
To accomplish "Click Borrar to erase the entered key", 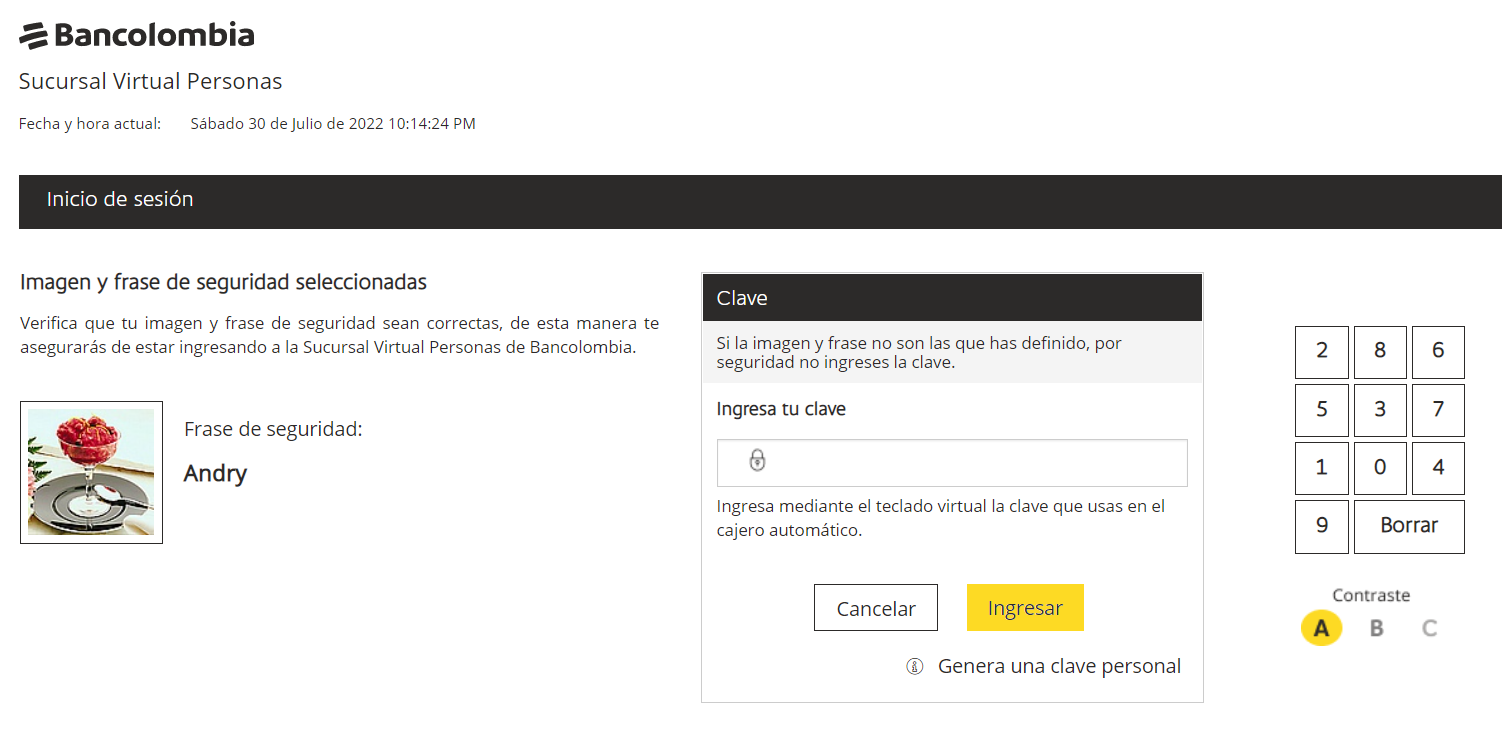I will pyautogui.click(x=1409, y=526).
